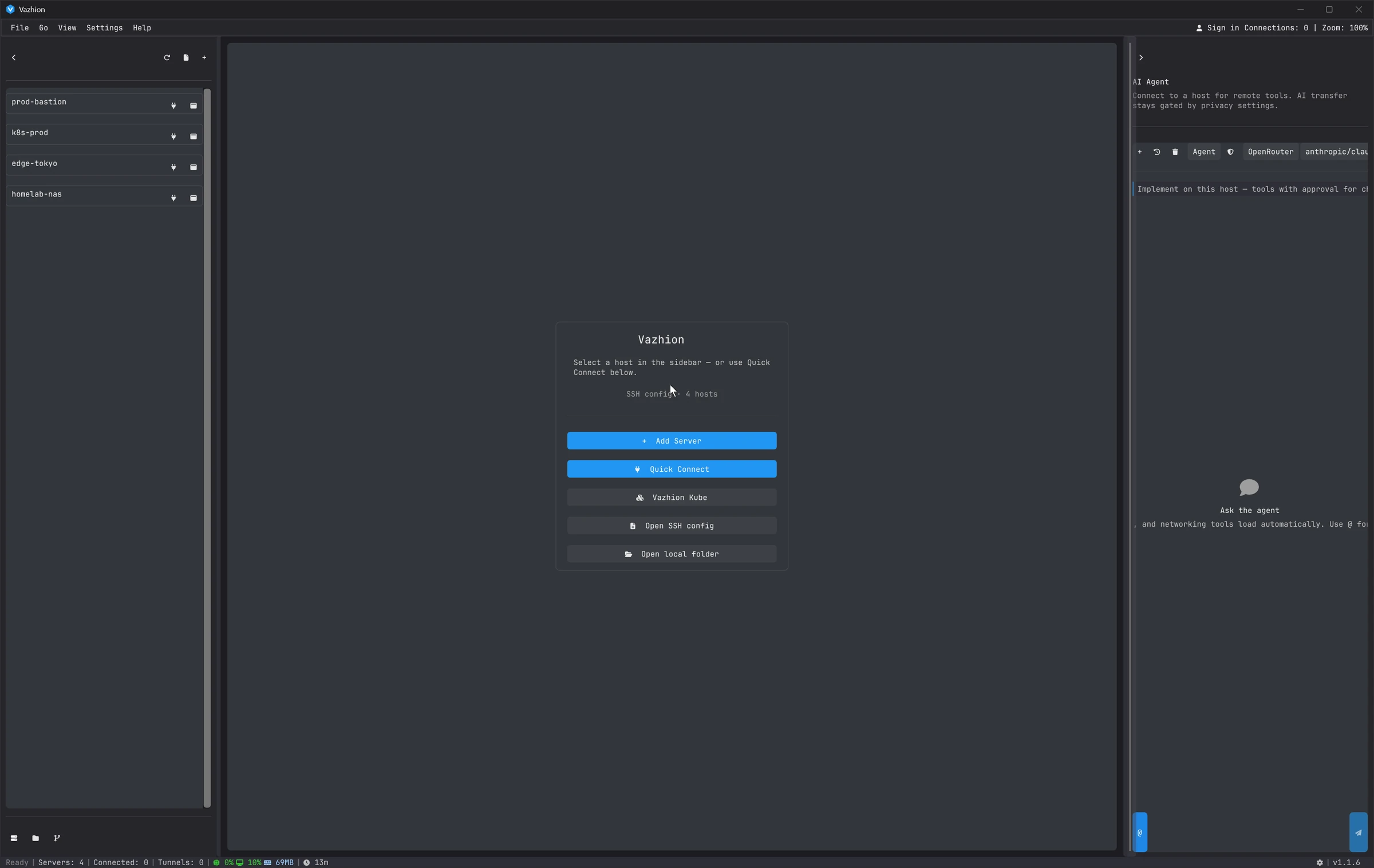This screenshot has width=1374, height=868.
Task: Connect to prod-bastion via plug icon
Action: pyautogui.click(x=173, y=105)
